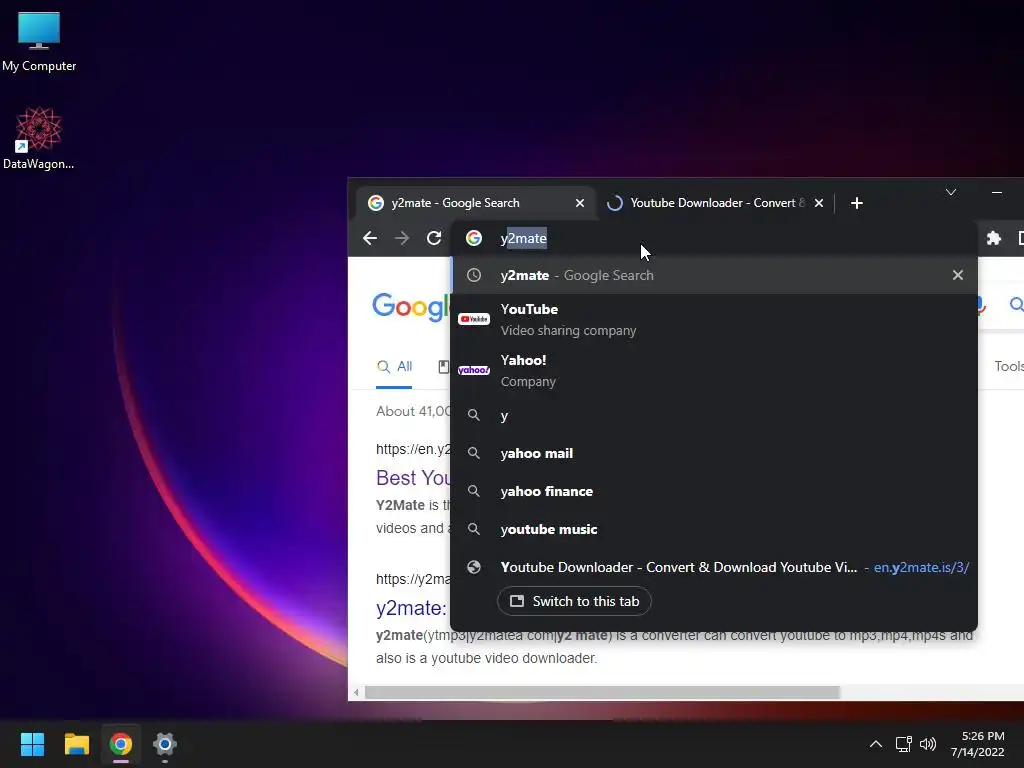
Task: Close the y2mate - Google Search tab
Action: 579,203
